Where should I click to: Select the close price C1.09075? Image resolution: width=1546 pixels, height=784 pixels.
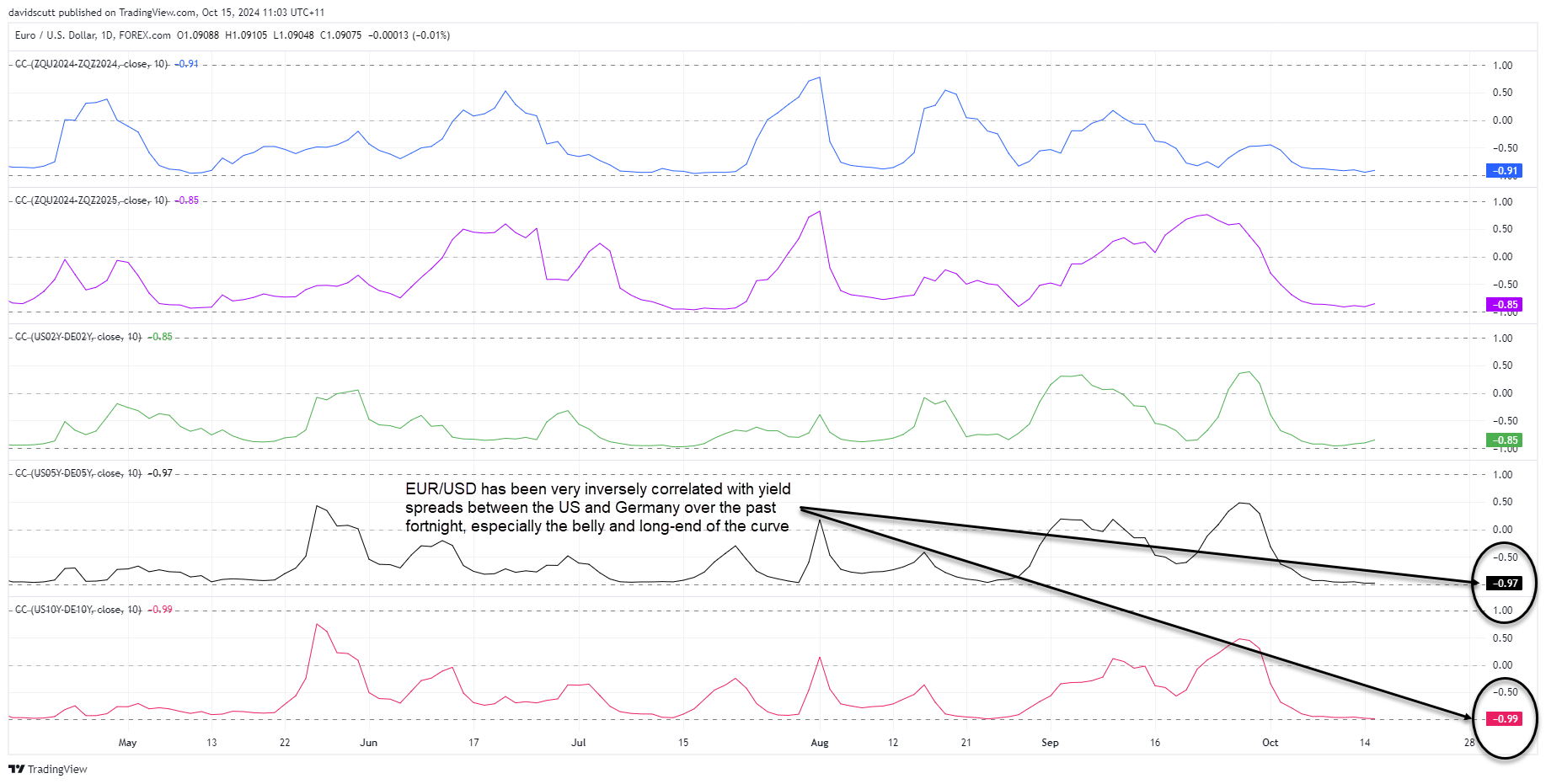(x=340, y=35)
